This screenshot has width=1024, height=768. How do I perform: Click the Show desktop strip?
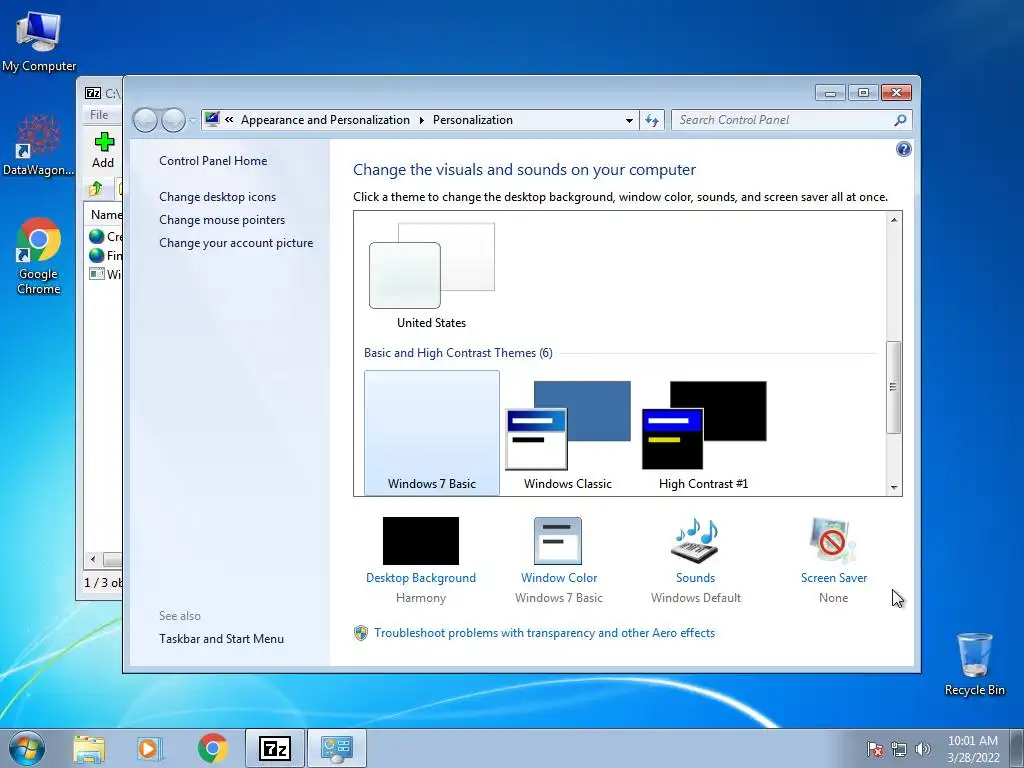(x=1017, y=748)
